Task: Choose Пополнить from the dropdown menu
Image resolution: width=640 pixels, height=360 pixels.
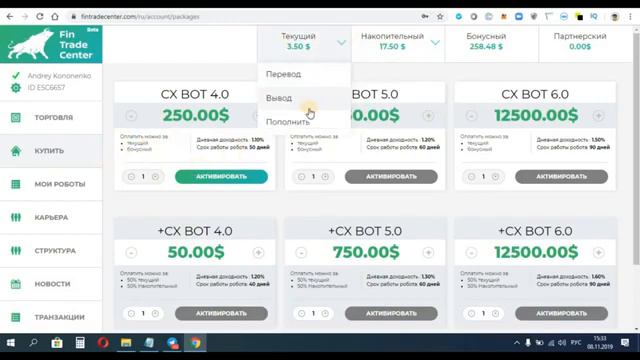Action: point(304,122)
